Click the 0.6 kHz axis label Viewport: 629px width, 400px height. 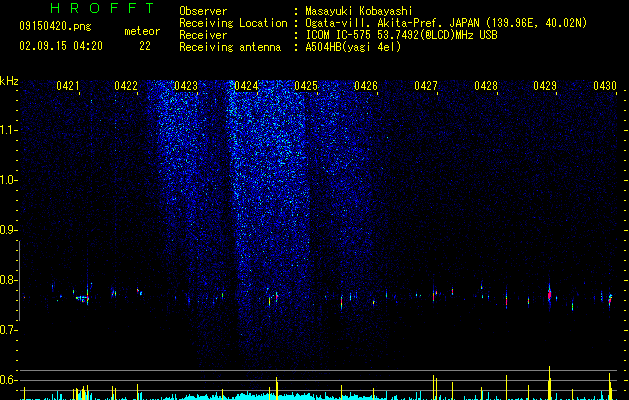click(x=8, y=380)
